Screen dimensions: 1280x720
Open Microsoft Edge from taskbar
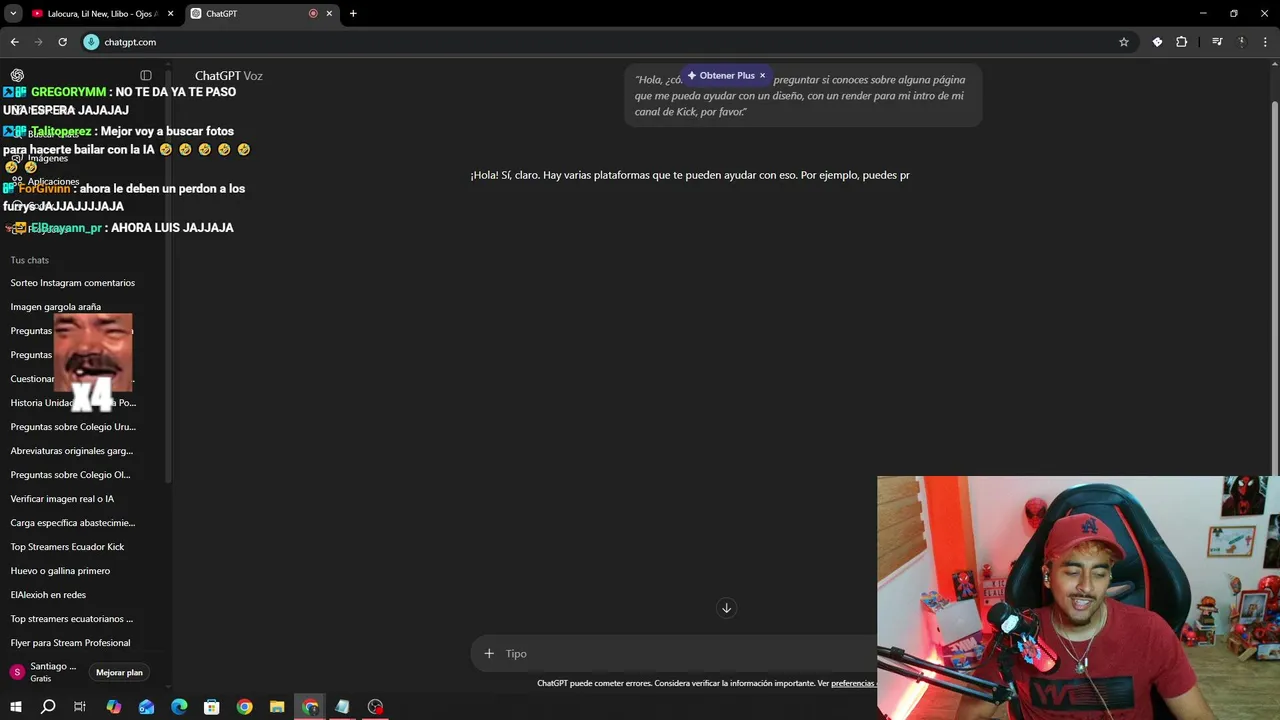point(179,707)
